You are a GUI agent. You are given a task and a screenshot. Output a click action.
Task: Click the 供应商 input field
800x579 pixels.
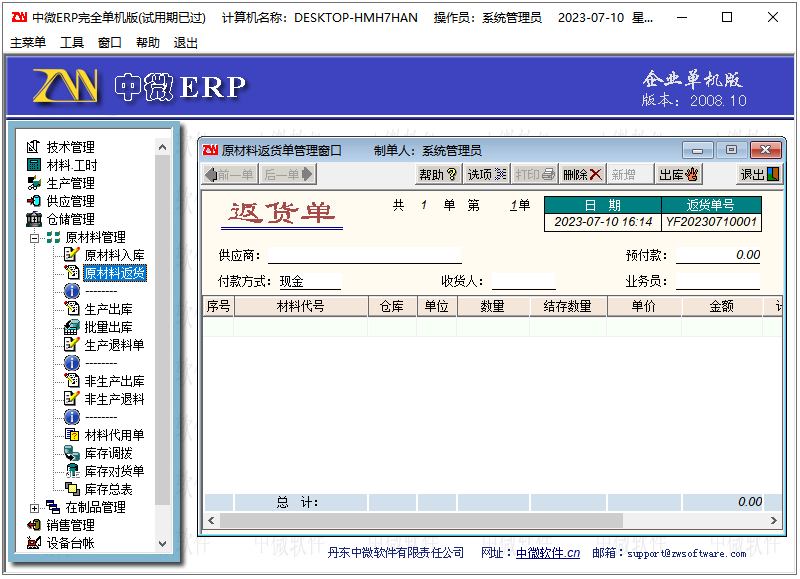click(365, 255)
